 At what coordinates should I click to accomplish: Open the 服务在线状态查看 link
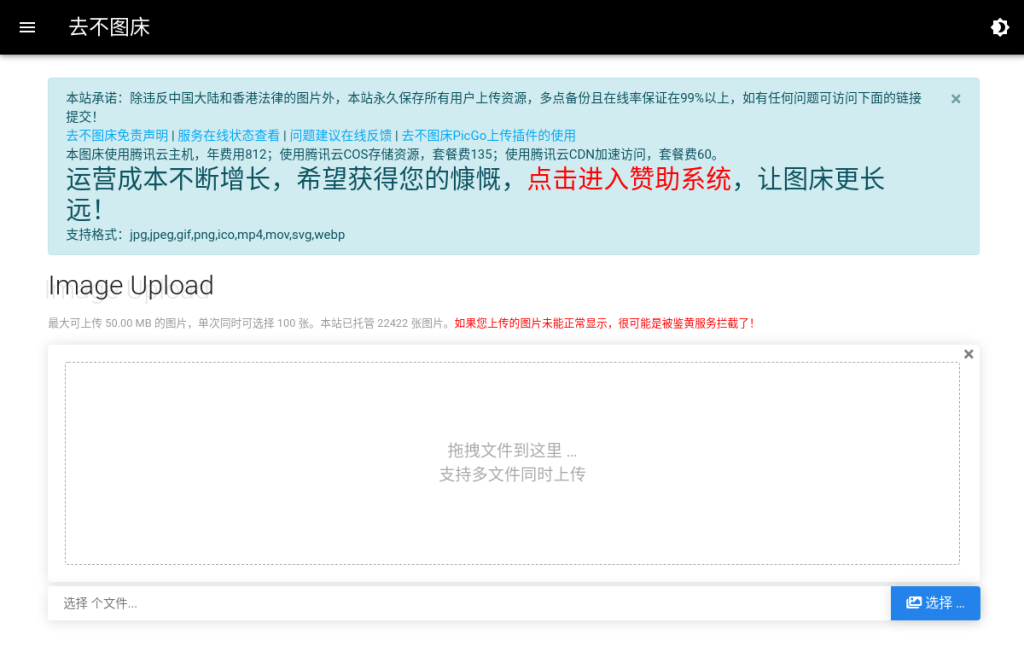tap(228, 135)
